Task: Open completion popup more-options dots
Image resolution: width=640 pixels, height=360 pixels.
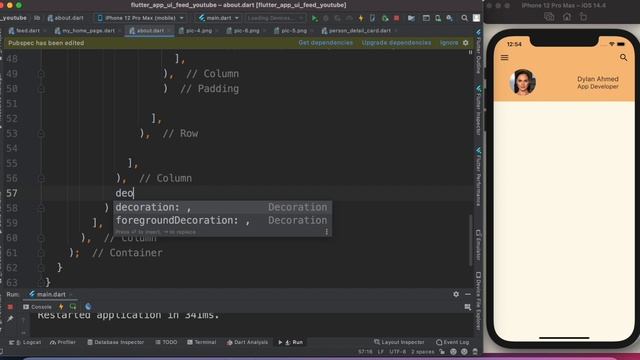Action: click(327, 232)
